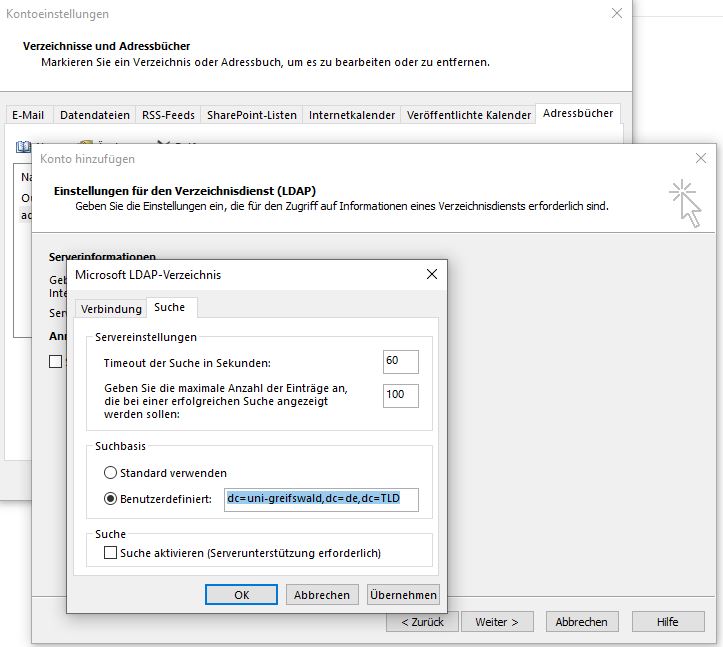The height and width of the screenshot is (647, 723).
Task: Click Weiter to continue the wizard
Action: coord(496,621)
